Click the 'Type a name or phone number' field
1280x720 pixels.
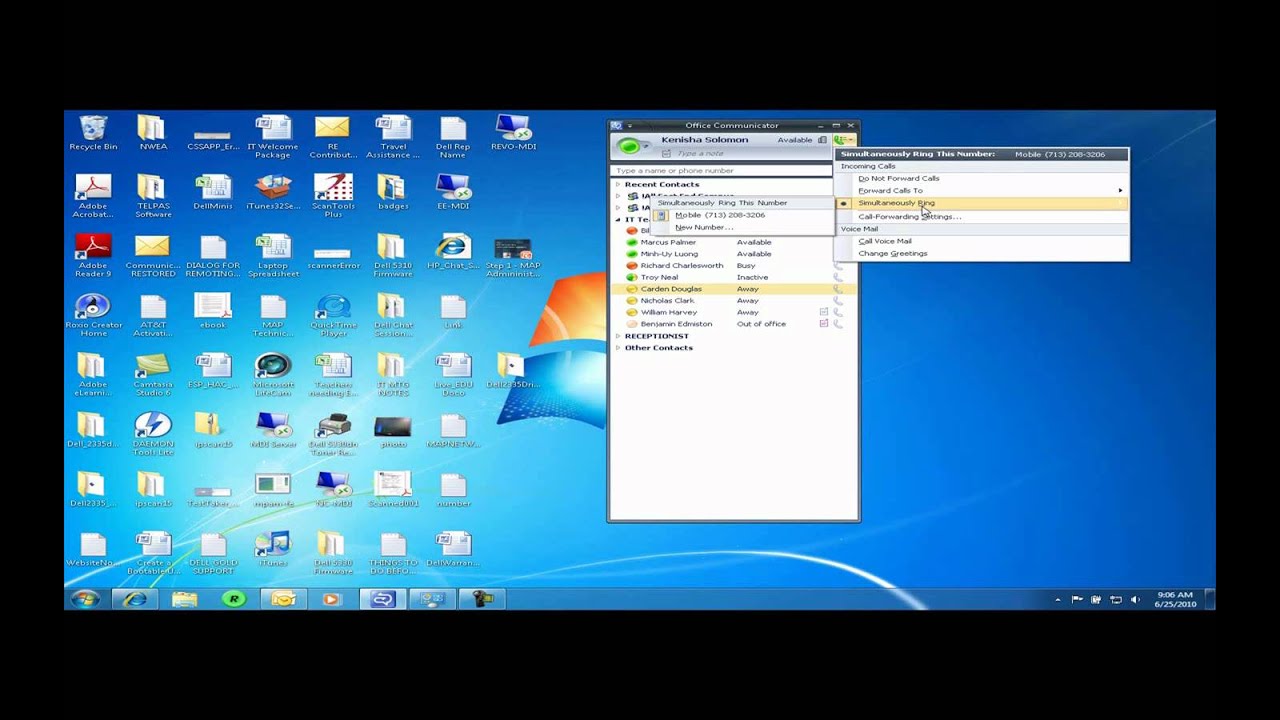pyautogui.click(x=721, y=171)
